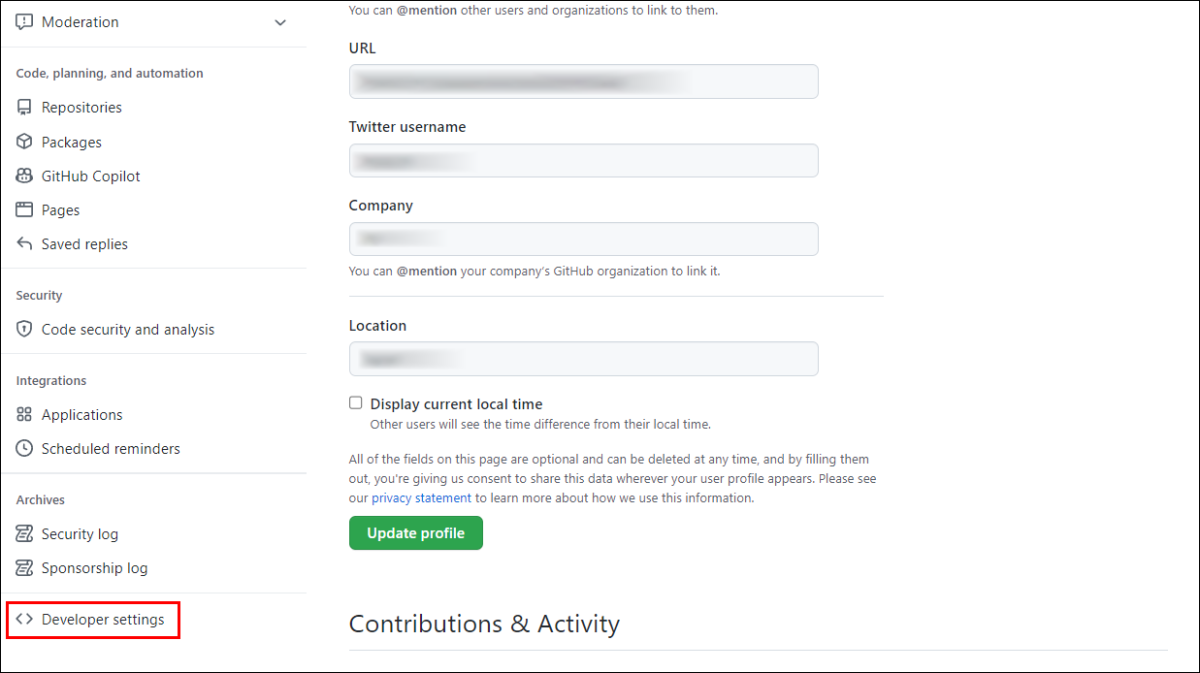Open Sponsorship log settings page
This screenshot has width=1200, height=673.
click(94, 568)
